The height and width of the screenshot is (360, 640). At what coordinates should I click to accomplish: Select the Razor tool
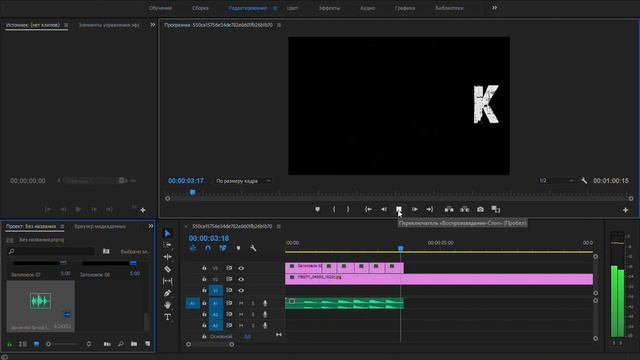pos(167,269)
